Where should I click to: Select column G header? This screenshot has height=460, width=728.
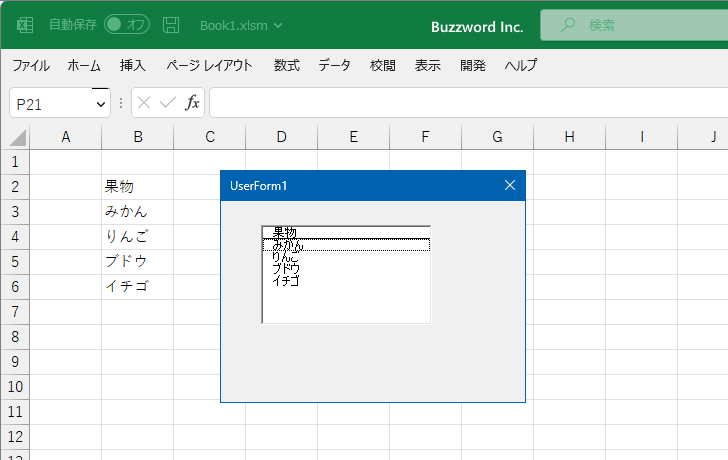tap(497, 137)
